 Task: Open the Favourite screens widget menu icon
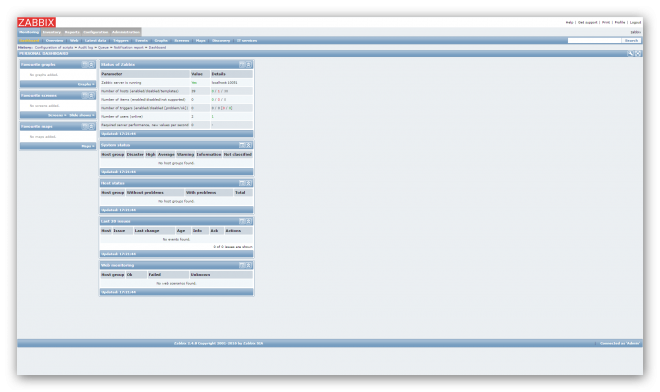click(85, 96)
